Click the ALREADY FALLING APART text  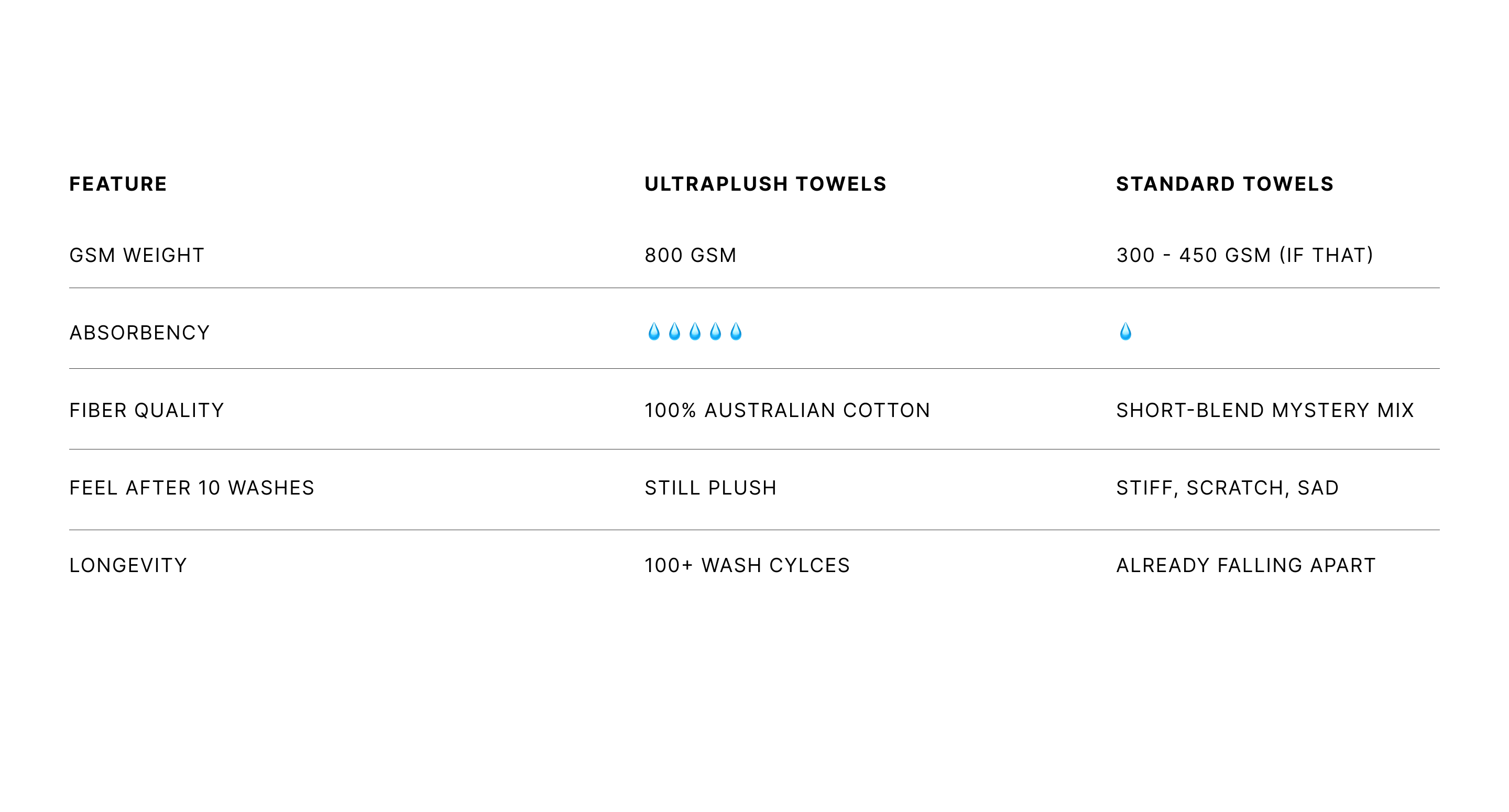click(x=1246, y=565)
